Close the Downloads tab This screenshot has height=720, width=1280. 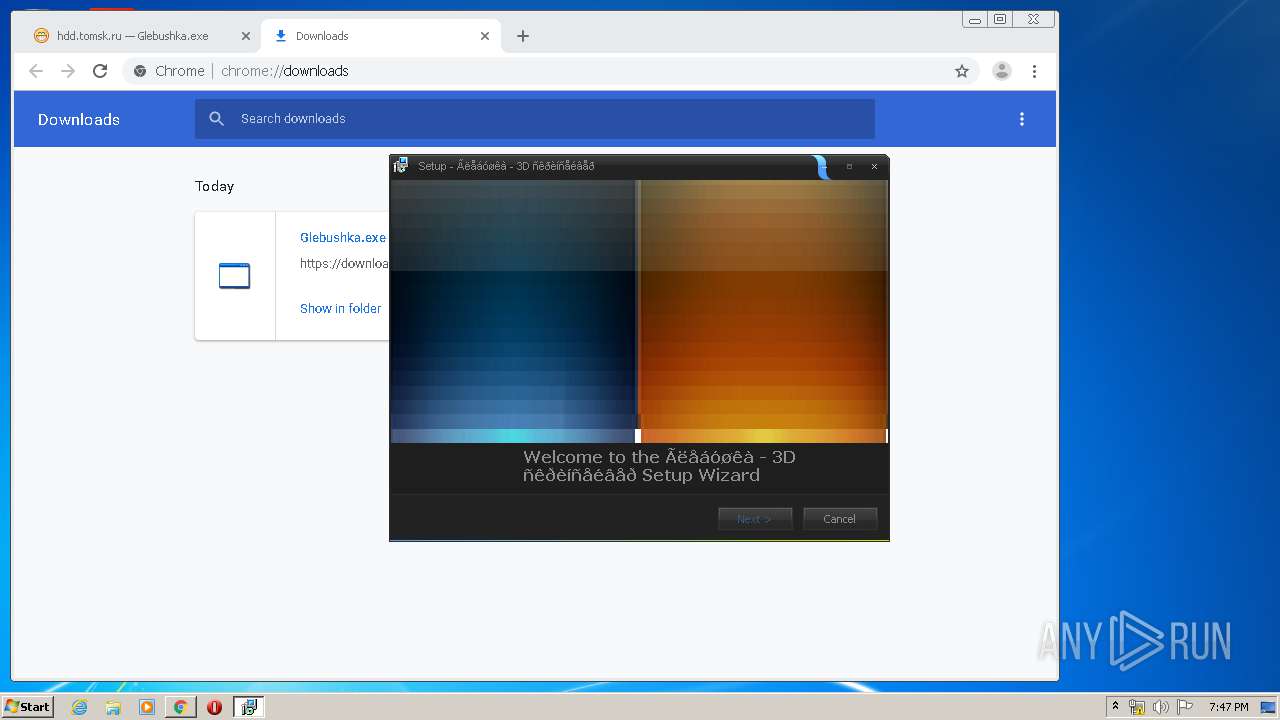[485, 36]
